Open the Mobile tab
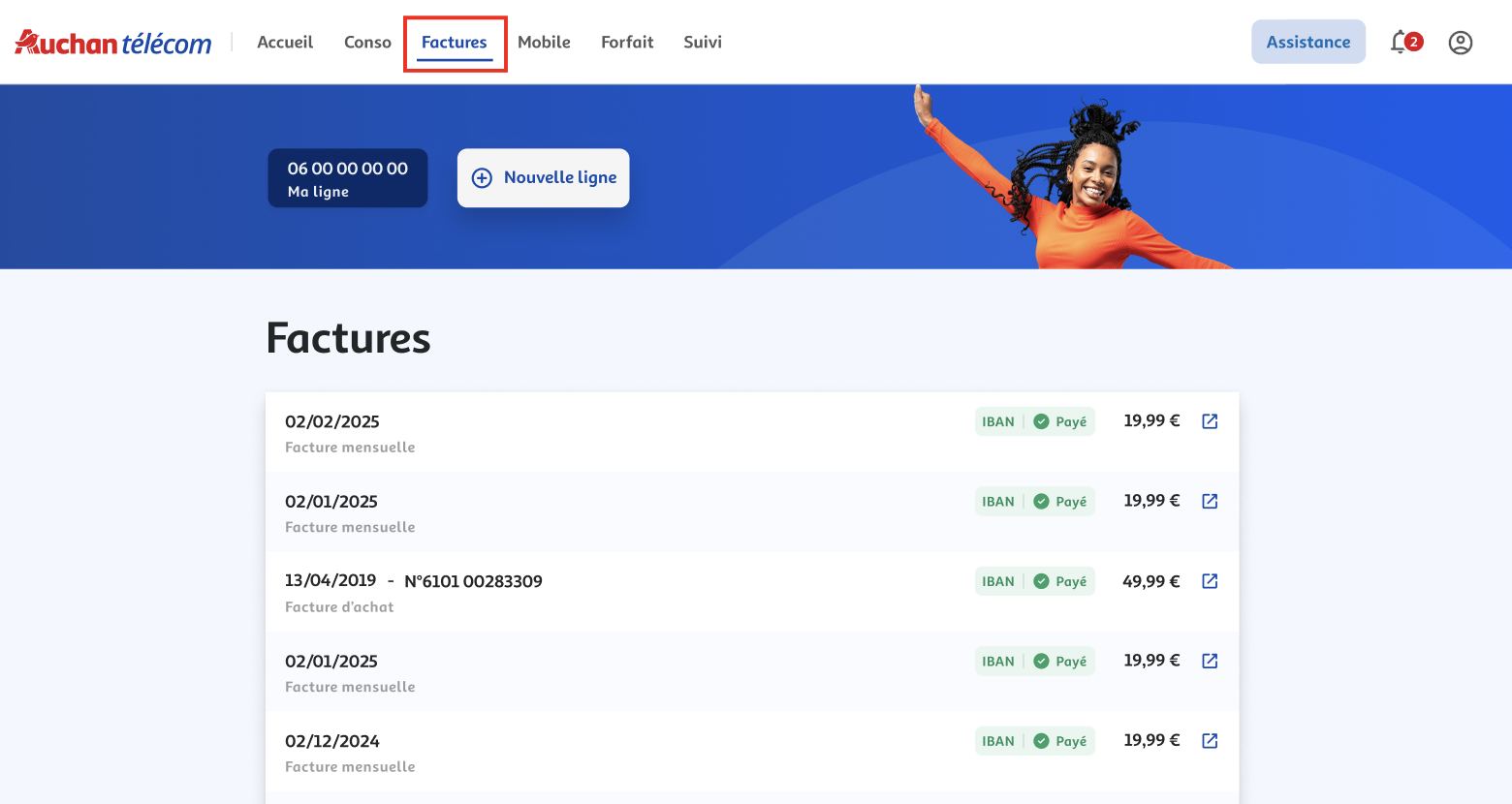The width and height of the screenshot is (1512, 804). [544, 43]
